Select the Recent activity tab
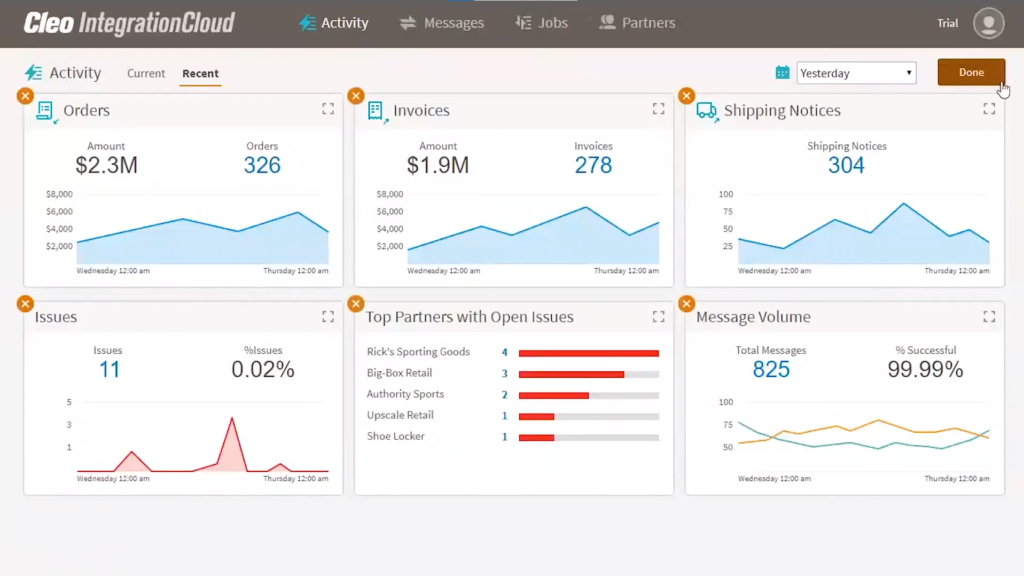 click(x=200, y=73)
